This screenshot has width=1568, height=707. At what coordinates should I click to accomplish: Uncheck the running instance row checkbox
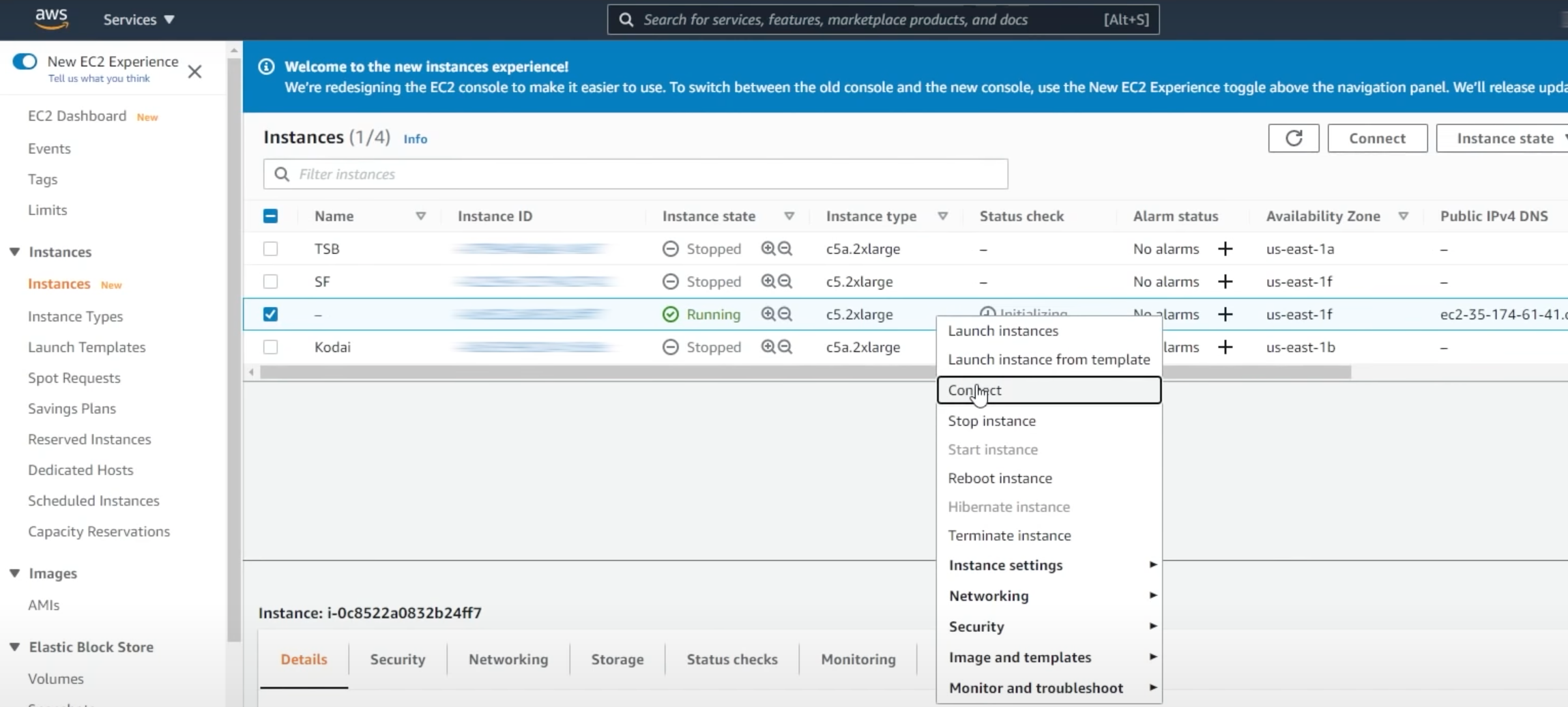coord(270,315)
